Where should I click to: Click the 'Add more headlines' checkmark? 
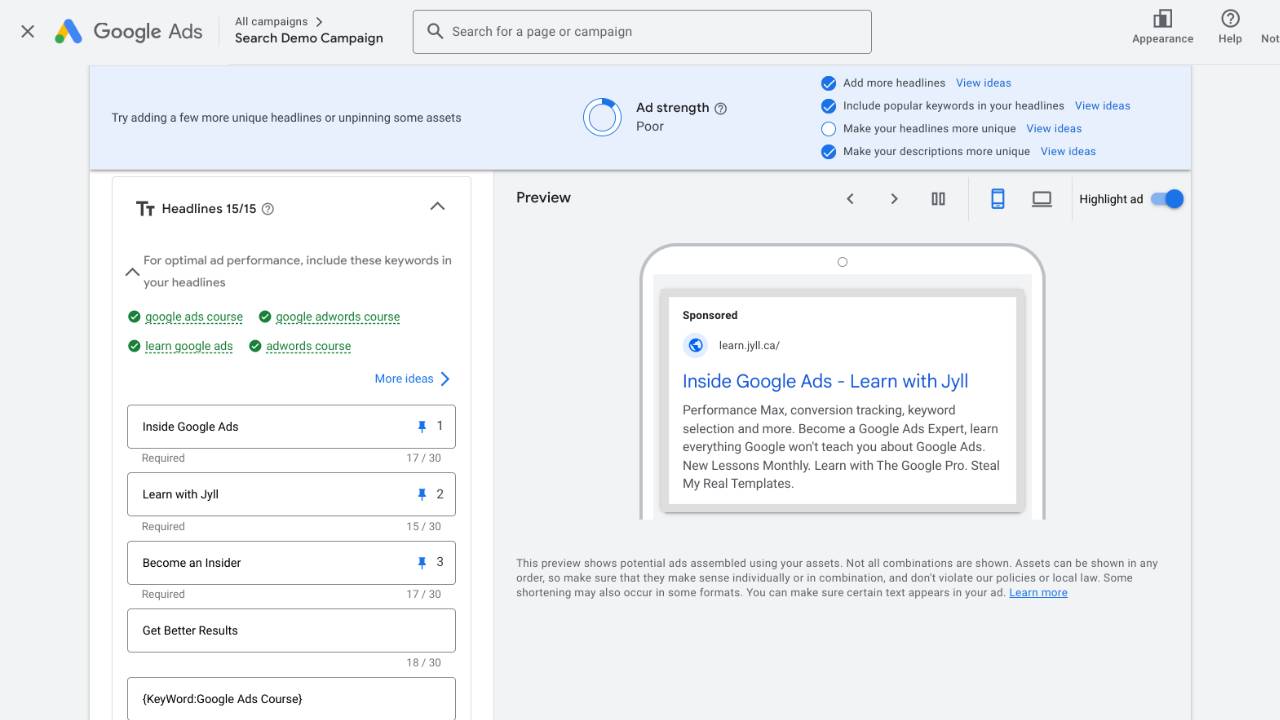(x=828, y=83)
